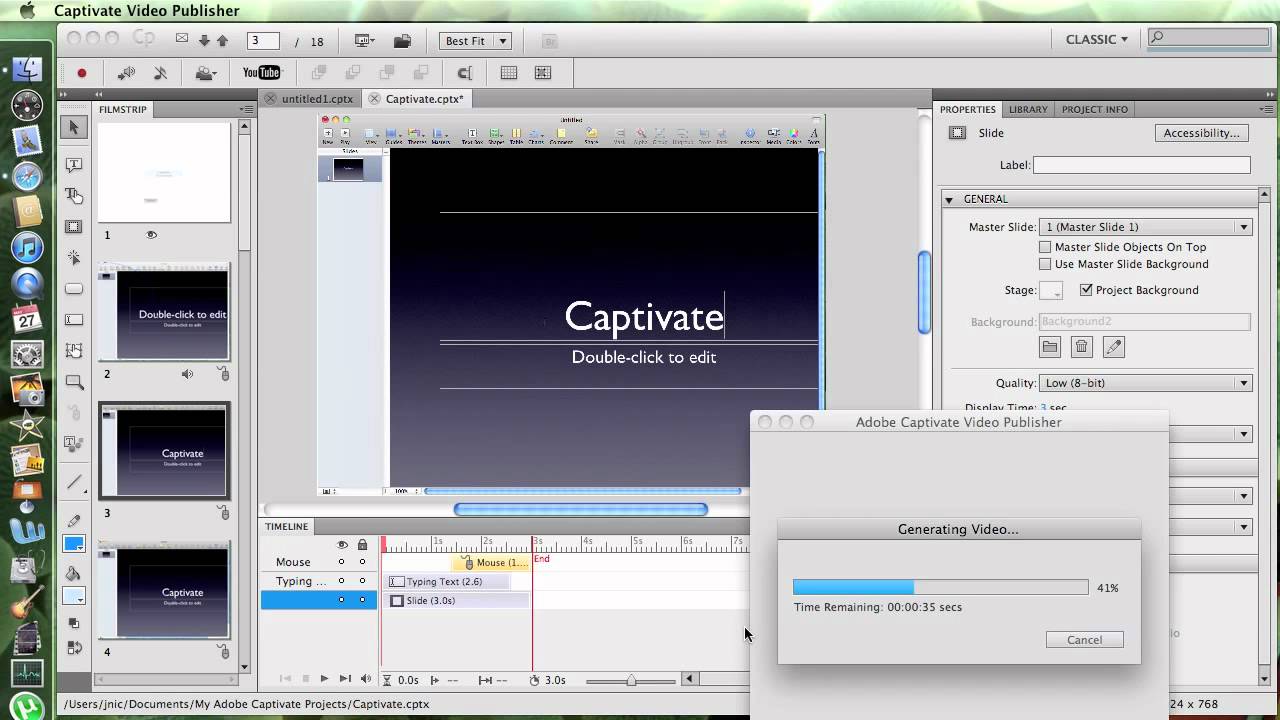The image size is (1280, 720).
Task: Select the Zoom Area magnifier tool
Action: click(x=74, y=382)
